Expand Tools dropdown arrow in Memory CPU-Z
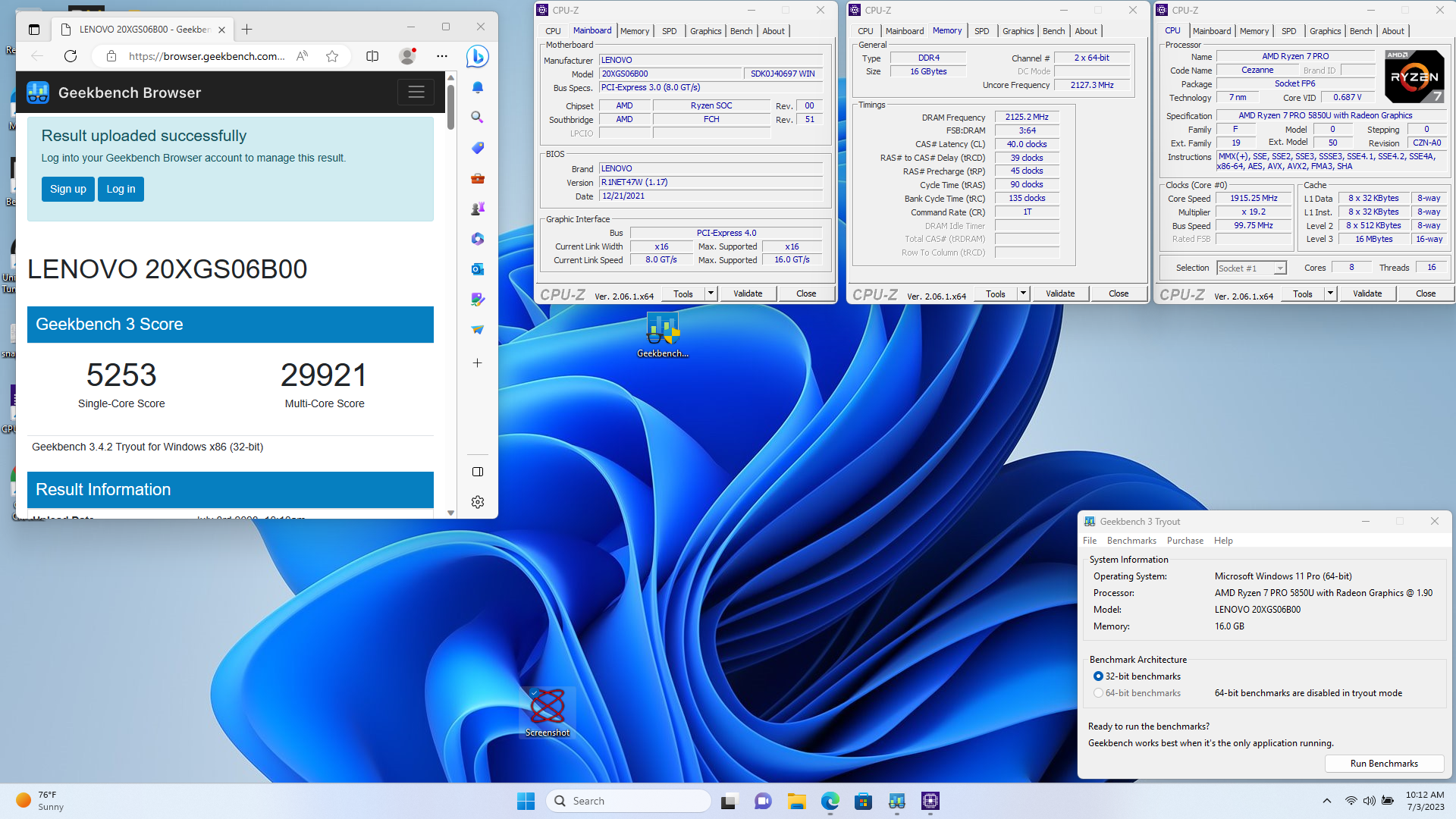The image size is (1456, 819). tap(1023, 293)
